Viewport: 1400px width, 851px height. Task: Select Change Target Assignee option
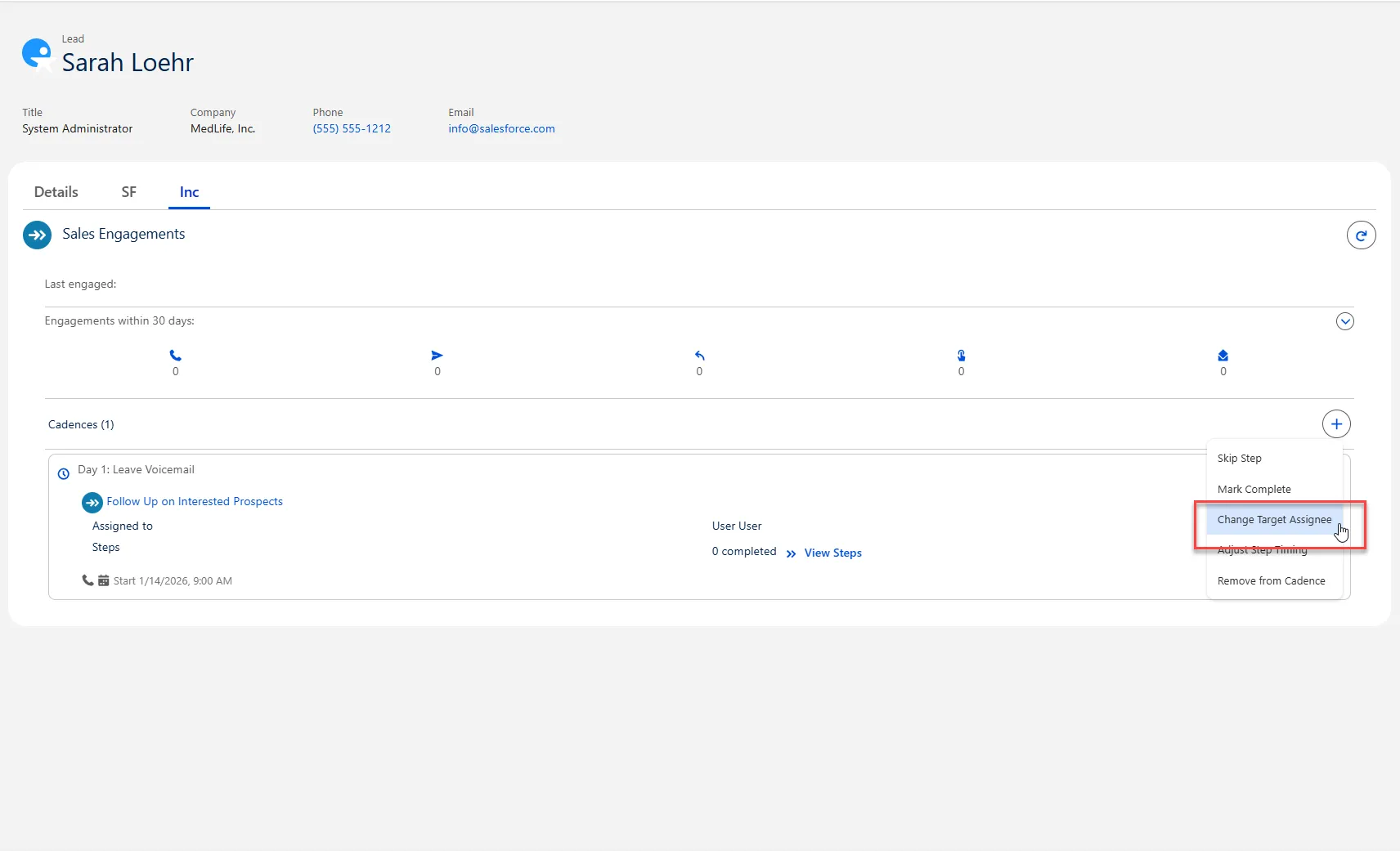(x=1273, y=520)
